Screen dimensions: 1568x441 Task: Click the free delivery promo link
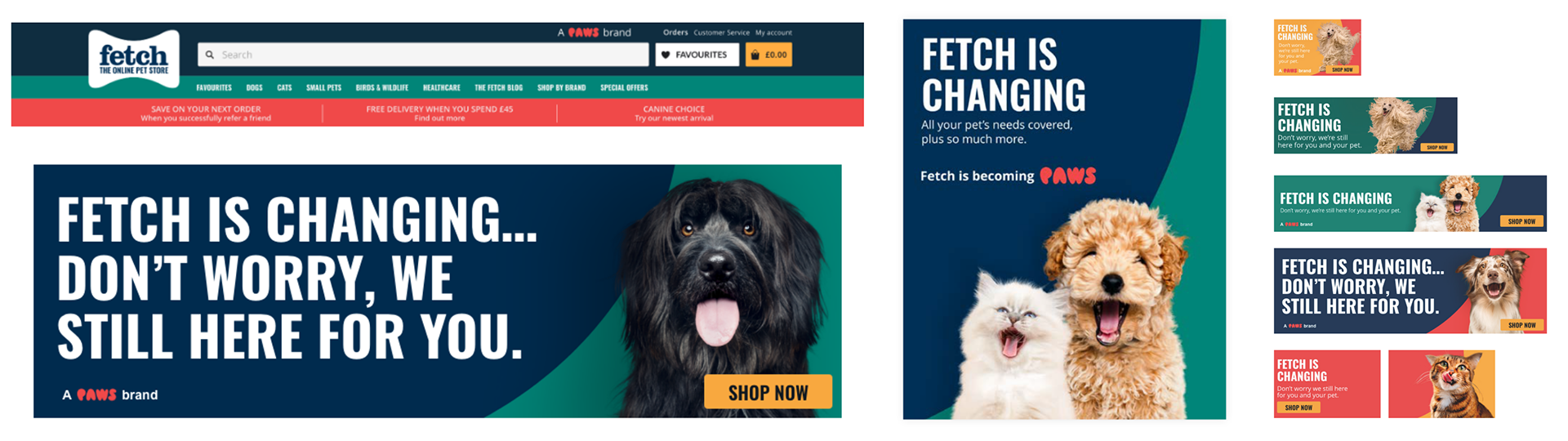click(x=439, y=114)
